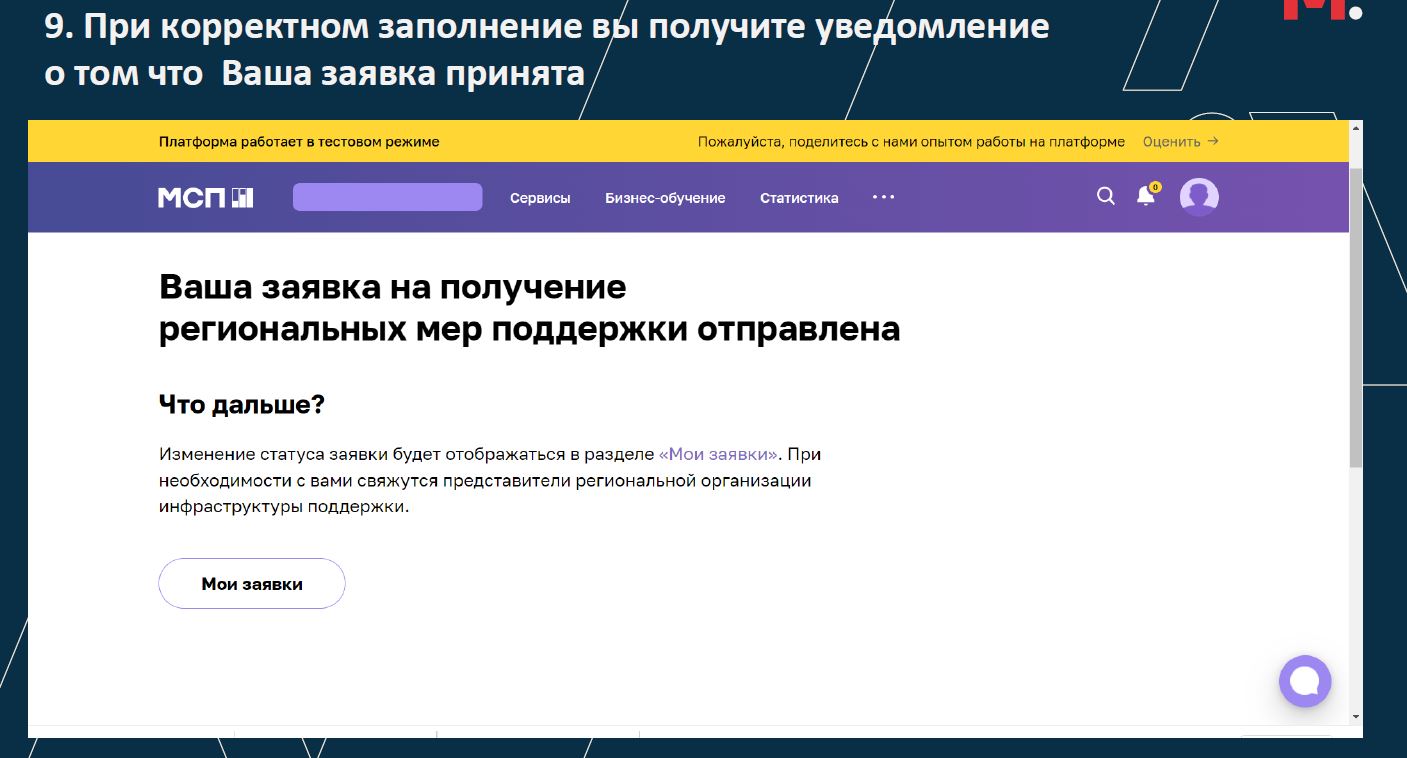Select Статистика in the navigation bar

coord(799,198)
